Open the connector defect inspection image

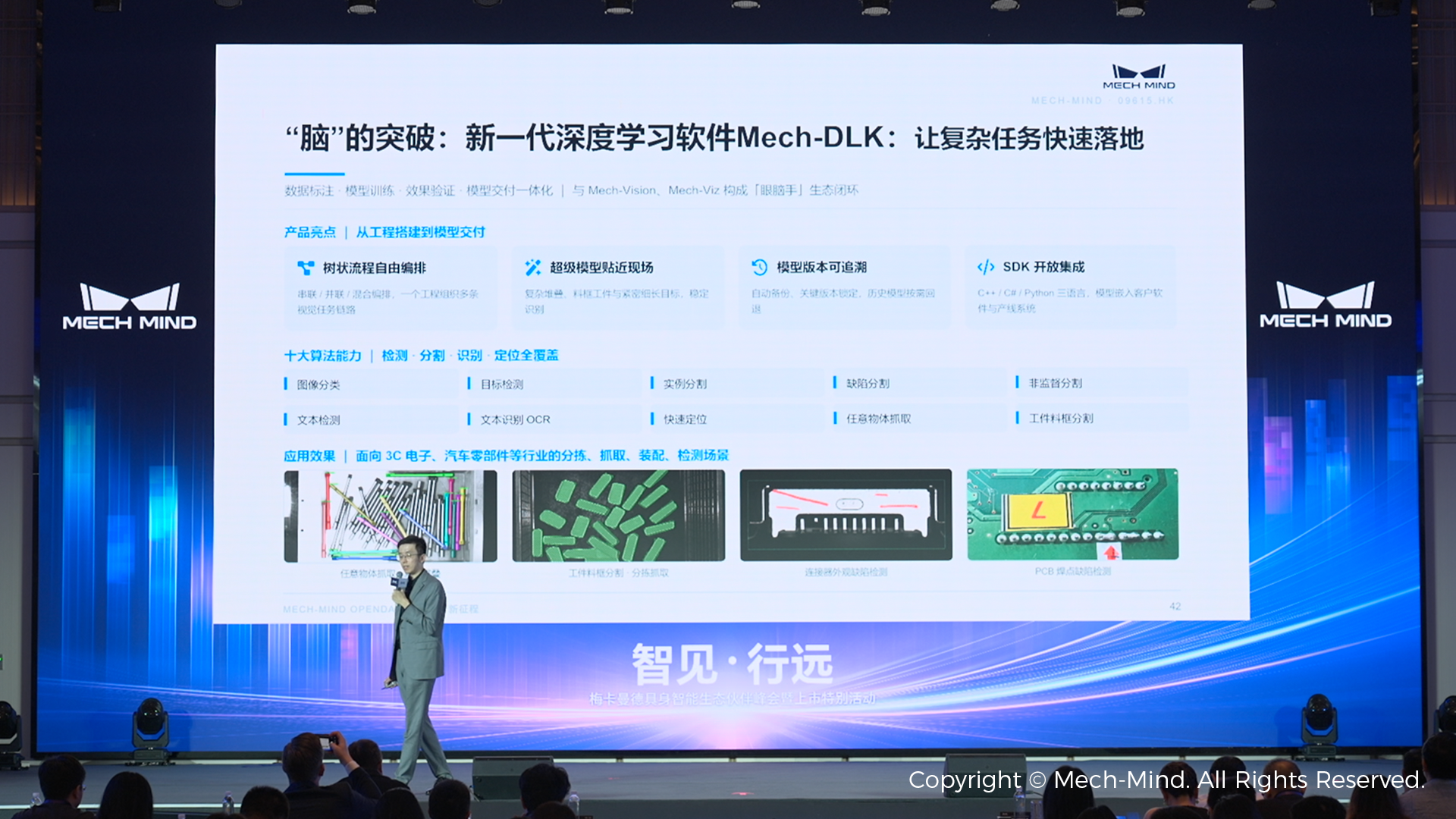click(x=846, y=515)
